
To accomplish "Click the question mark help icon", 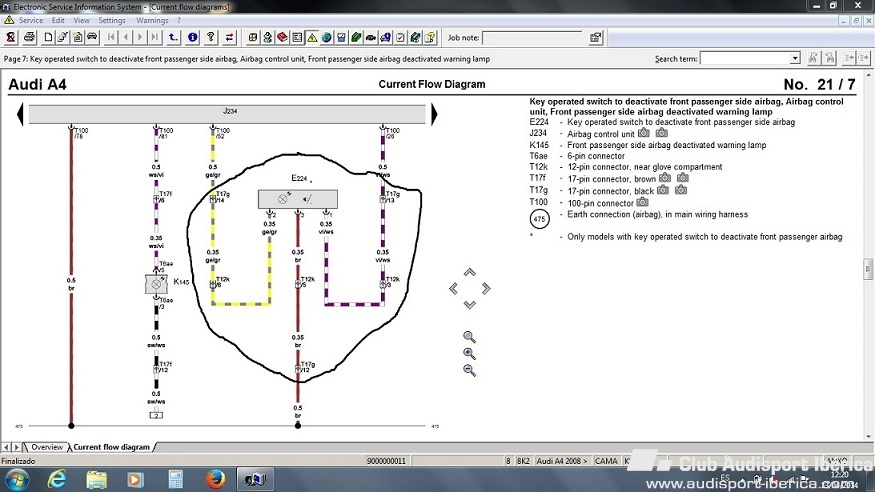I will (x=210, y=37).
